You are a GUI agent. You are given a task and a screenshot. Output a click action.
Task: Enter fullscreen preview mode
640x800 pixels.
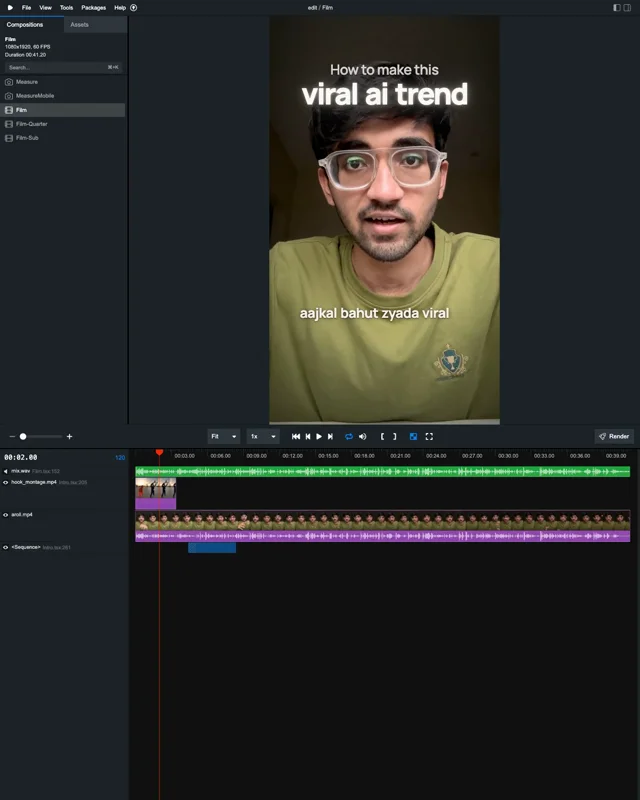pyautogui.click(x=429, y=437)
